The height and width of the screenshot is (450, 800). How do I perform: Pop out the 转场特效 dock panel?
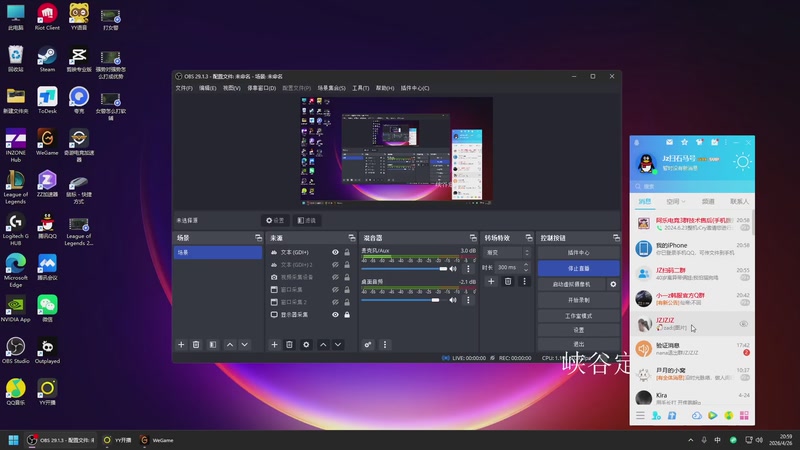529,238
